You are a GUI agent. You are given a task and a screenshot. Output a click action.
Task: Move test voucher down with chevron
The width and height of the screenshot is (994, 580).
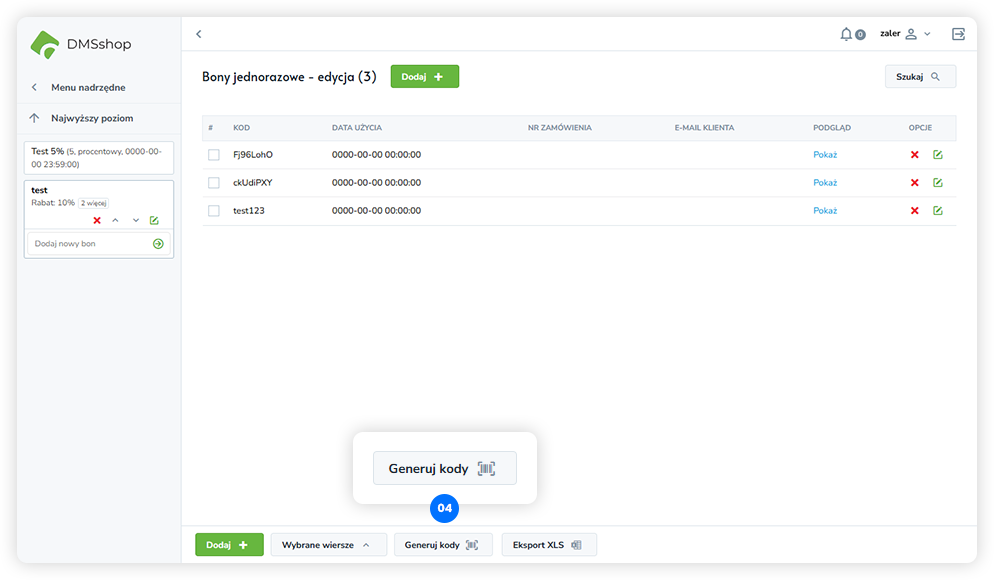[135, 221]
